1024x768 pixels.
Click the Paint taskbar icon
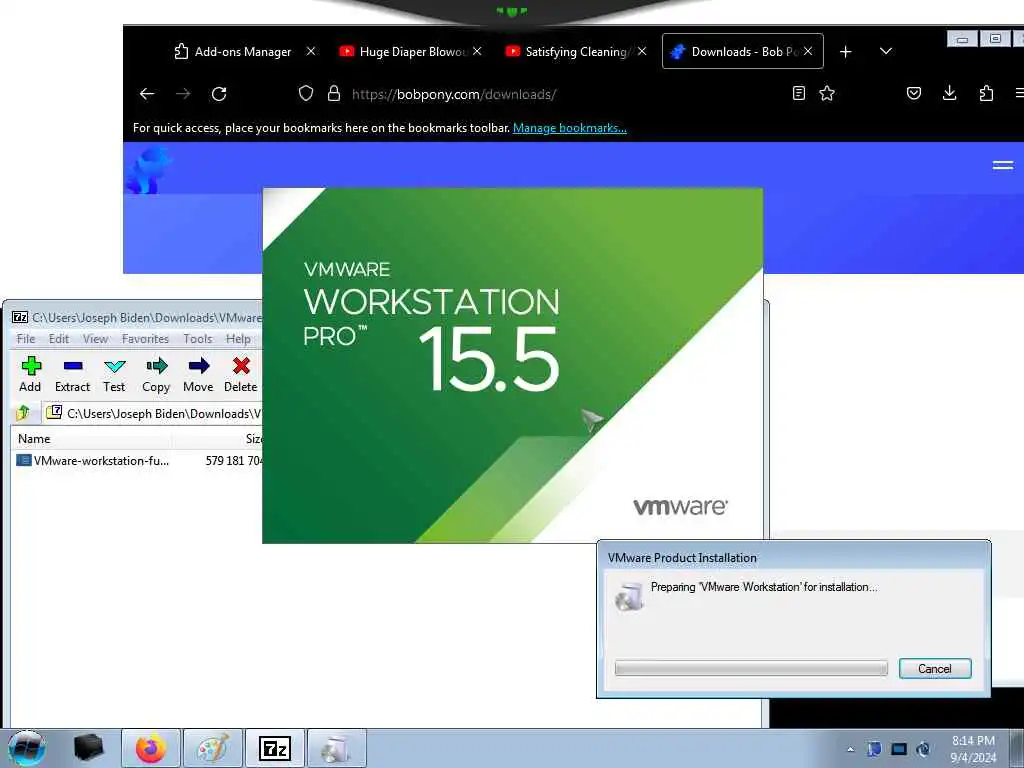pyautogui.click(x=213, y=748)
